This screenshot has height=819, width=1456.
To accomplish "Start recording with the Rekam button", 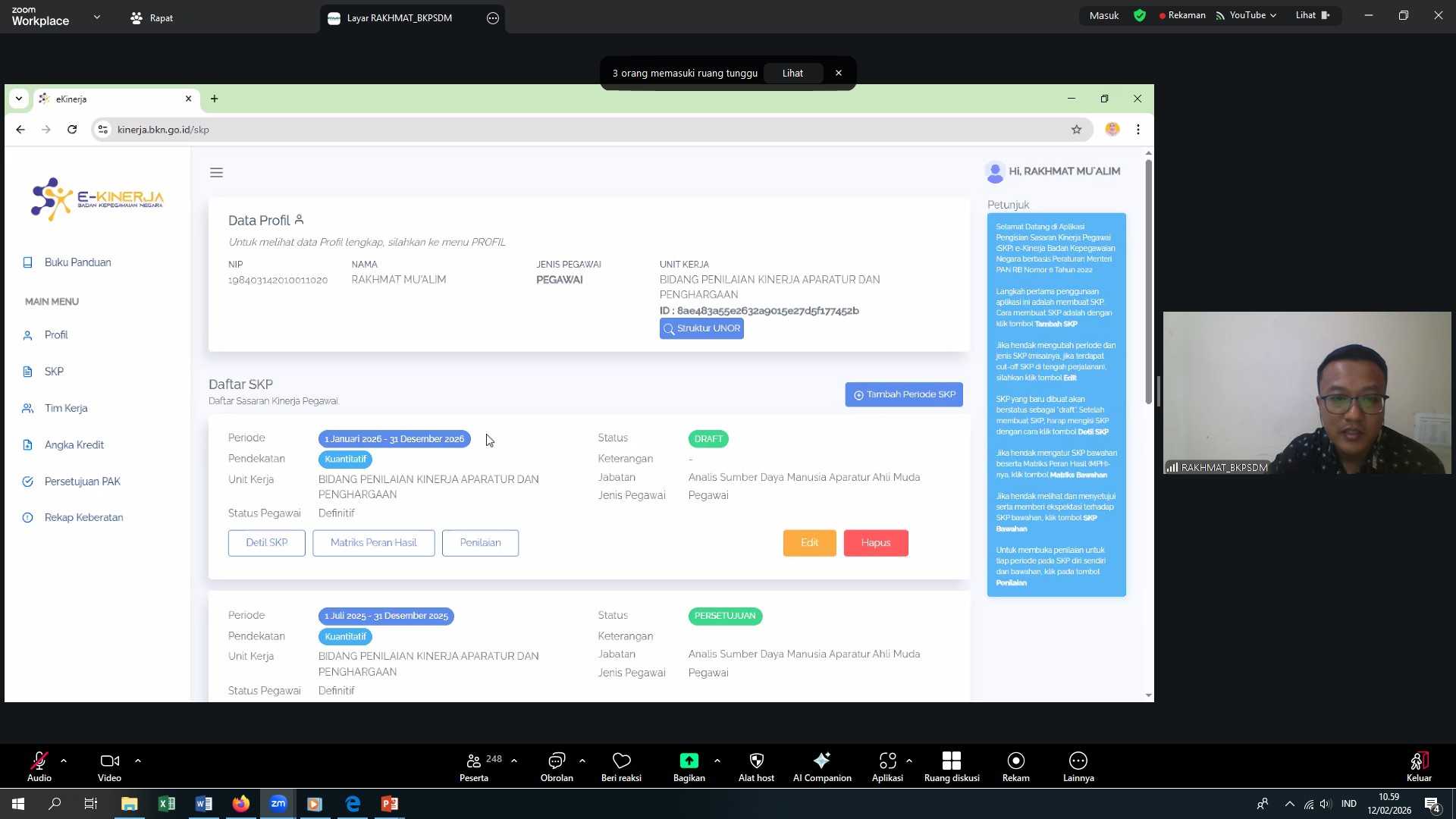I will (1015, 761).
